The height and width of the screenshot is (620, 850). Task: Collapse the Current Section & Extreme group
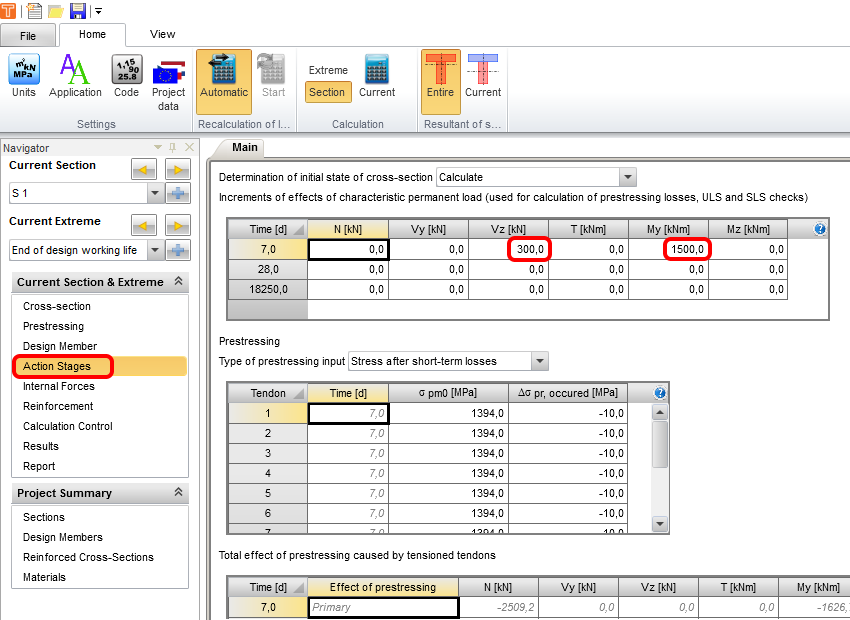coord(178,282)
